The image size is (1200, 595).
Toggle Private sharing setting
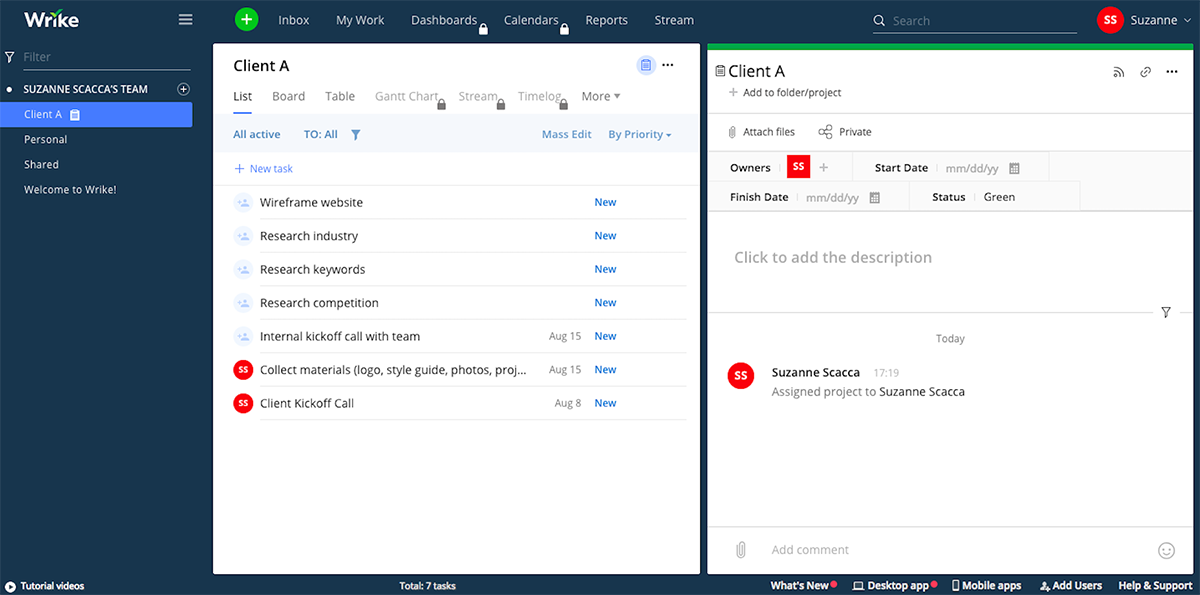(845, 132)
